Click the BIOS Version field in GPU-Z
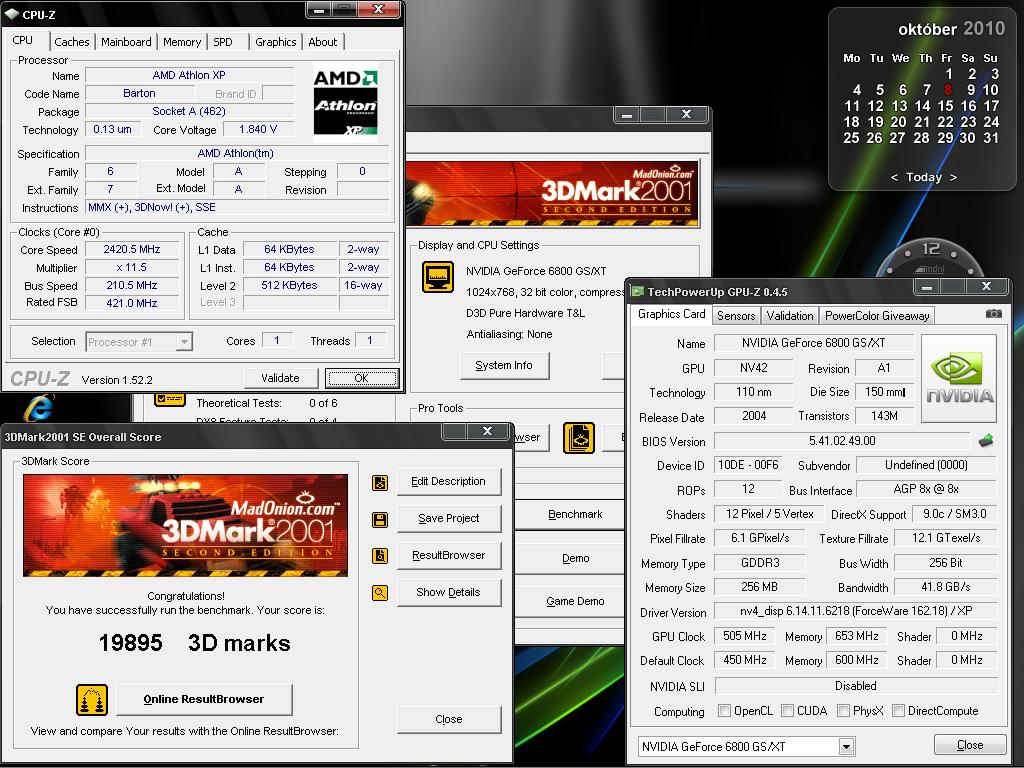This screenshot has height=768, width=1024. [x=842, y=441]
